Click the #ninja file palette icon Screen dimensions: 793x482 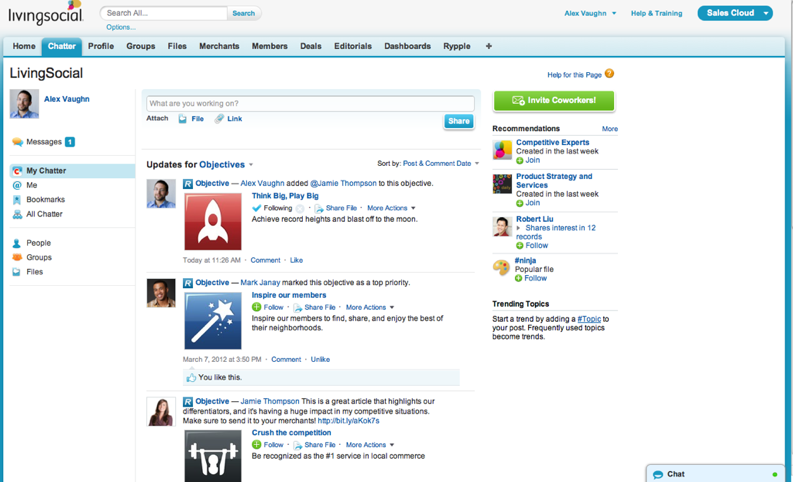502,267
